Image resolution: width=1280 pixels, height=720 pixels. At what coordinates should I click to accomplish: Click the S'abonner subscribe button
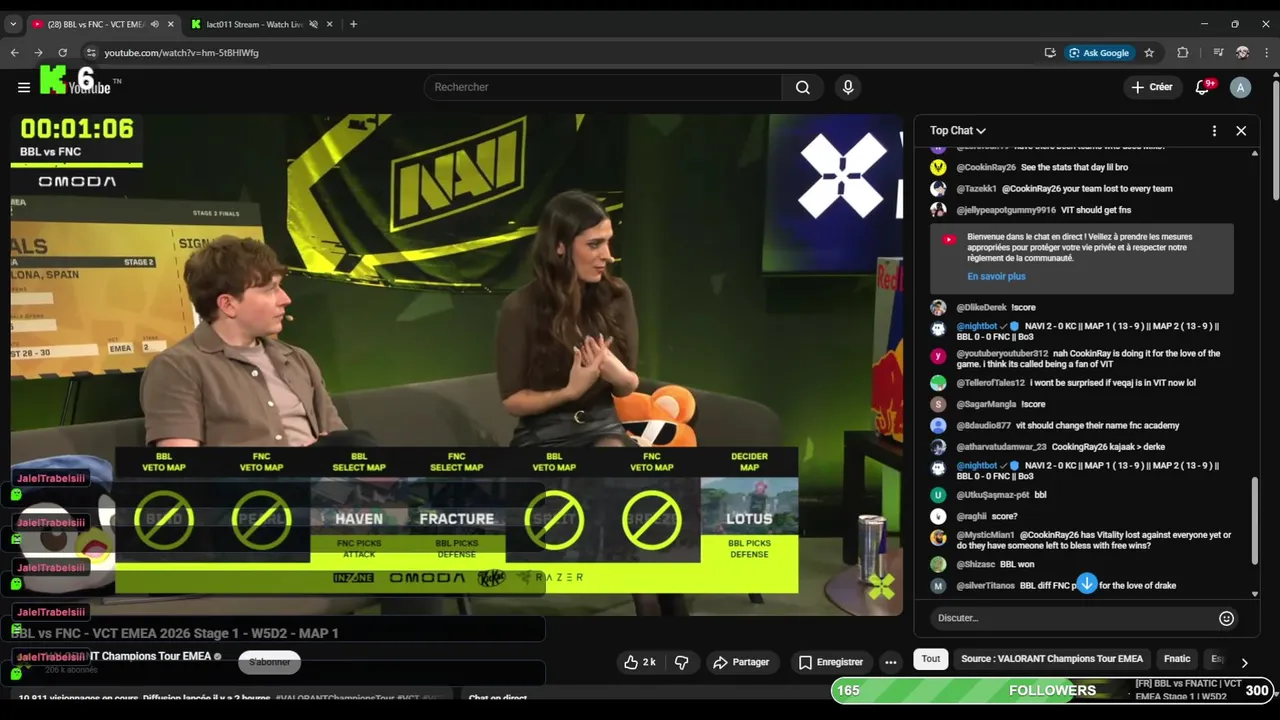269,662
